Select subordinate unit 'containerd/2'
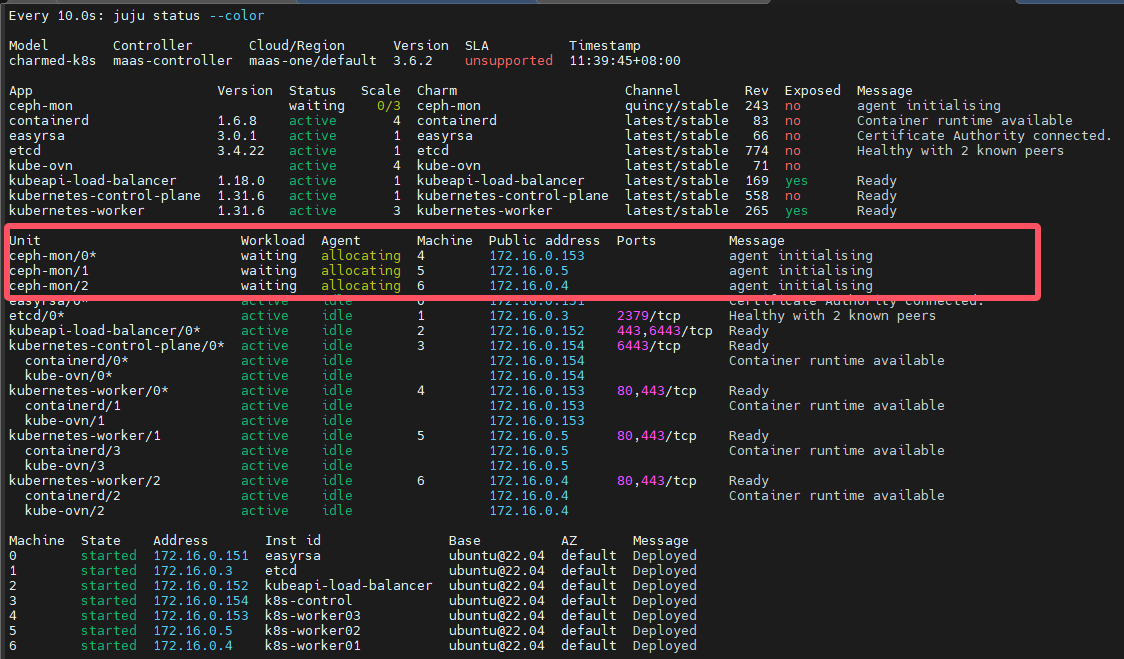Viewport: 1124px width, 659px height. (72, 497)
